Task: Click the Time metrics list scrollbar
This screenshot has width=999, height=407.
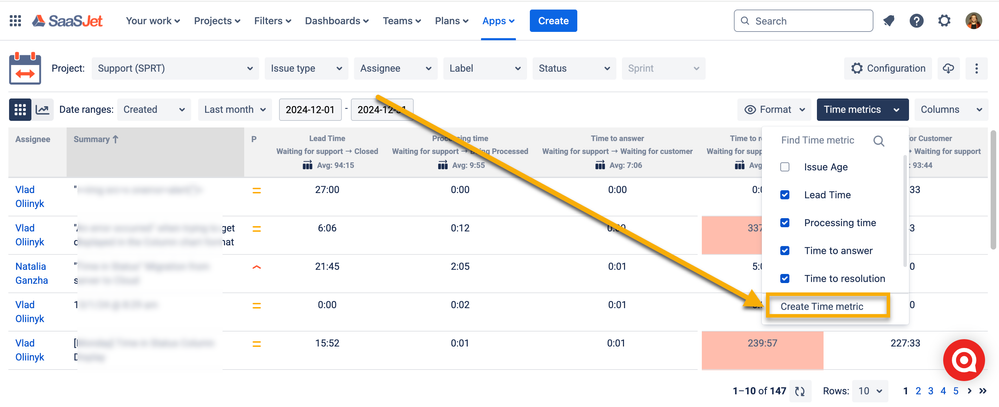Action: 905,210
